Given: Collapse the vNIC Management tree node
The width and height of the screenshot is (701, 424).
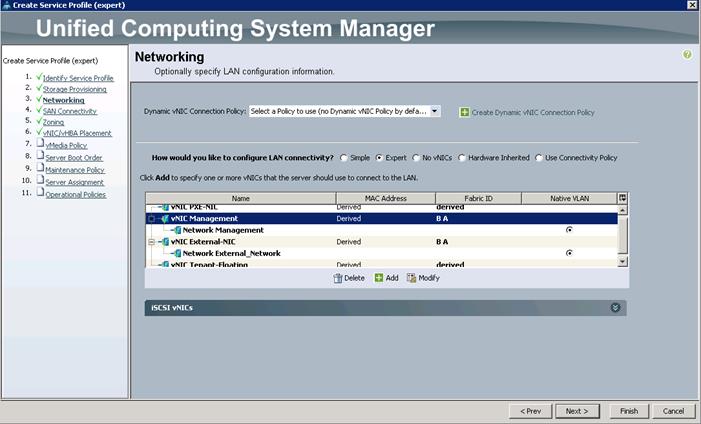Looking at the screenshot, I should pos(152,219).
